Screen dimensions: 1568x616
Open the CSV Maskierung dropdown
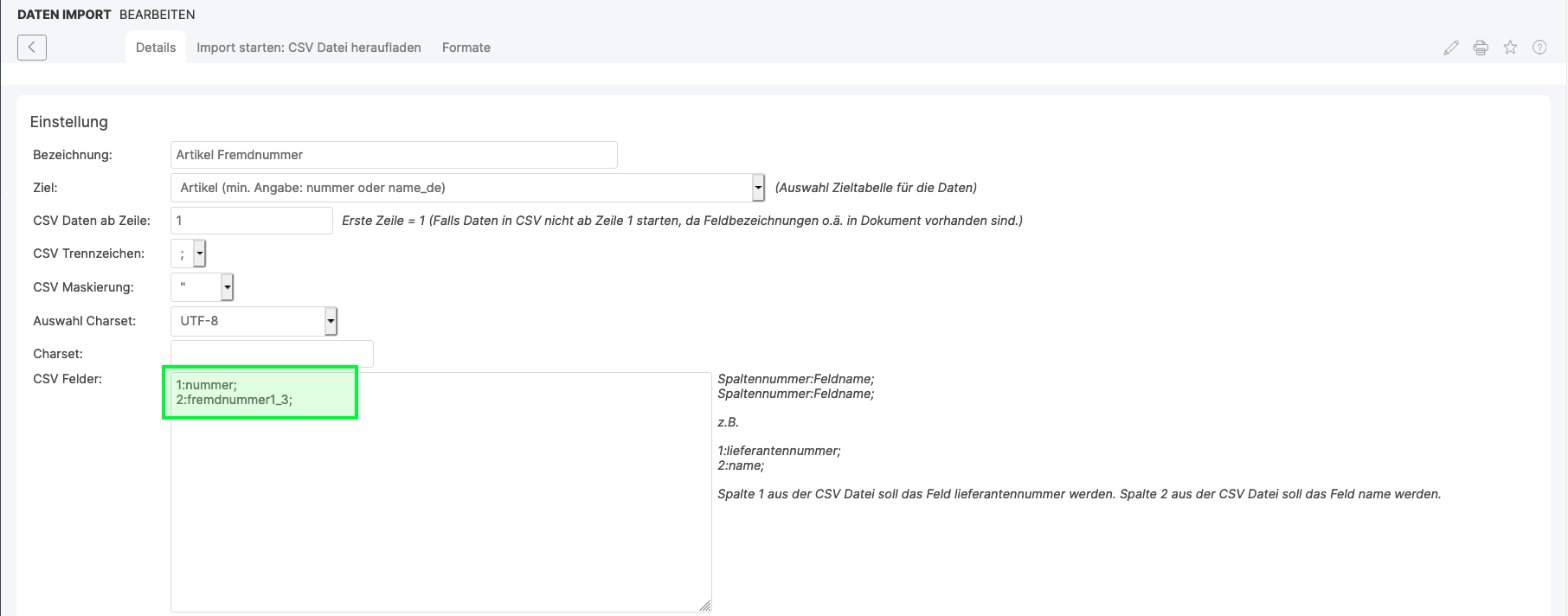coord(202,287)
